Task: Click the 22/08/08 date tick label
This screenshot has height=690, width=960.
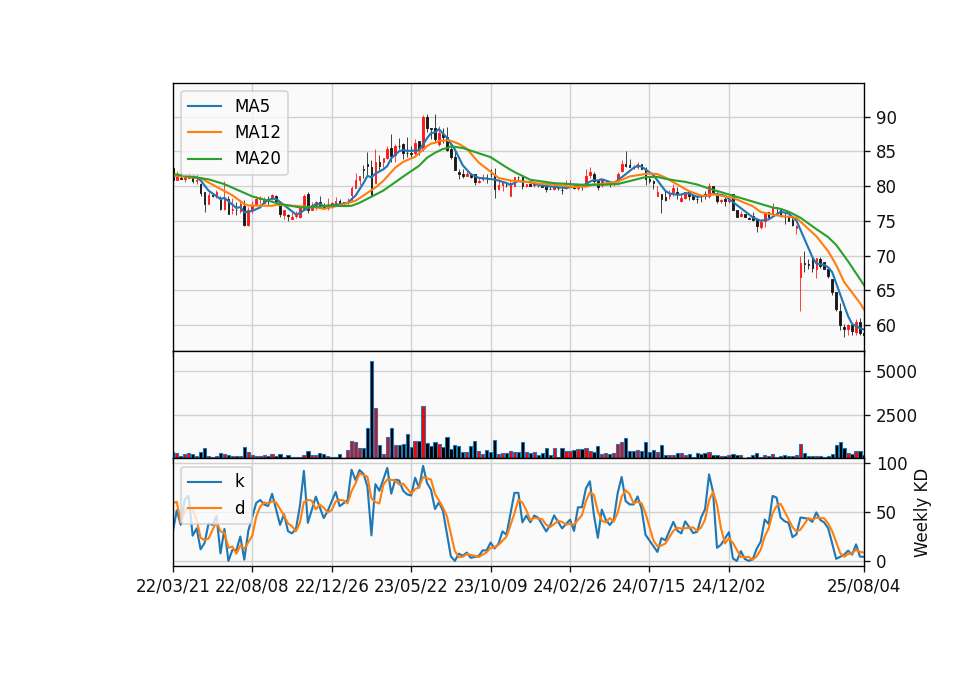Action: point(252,586)
